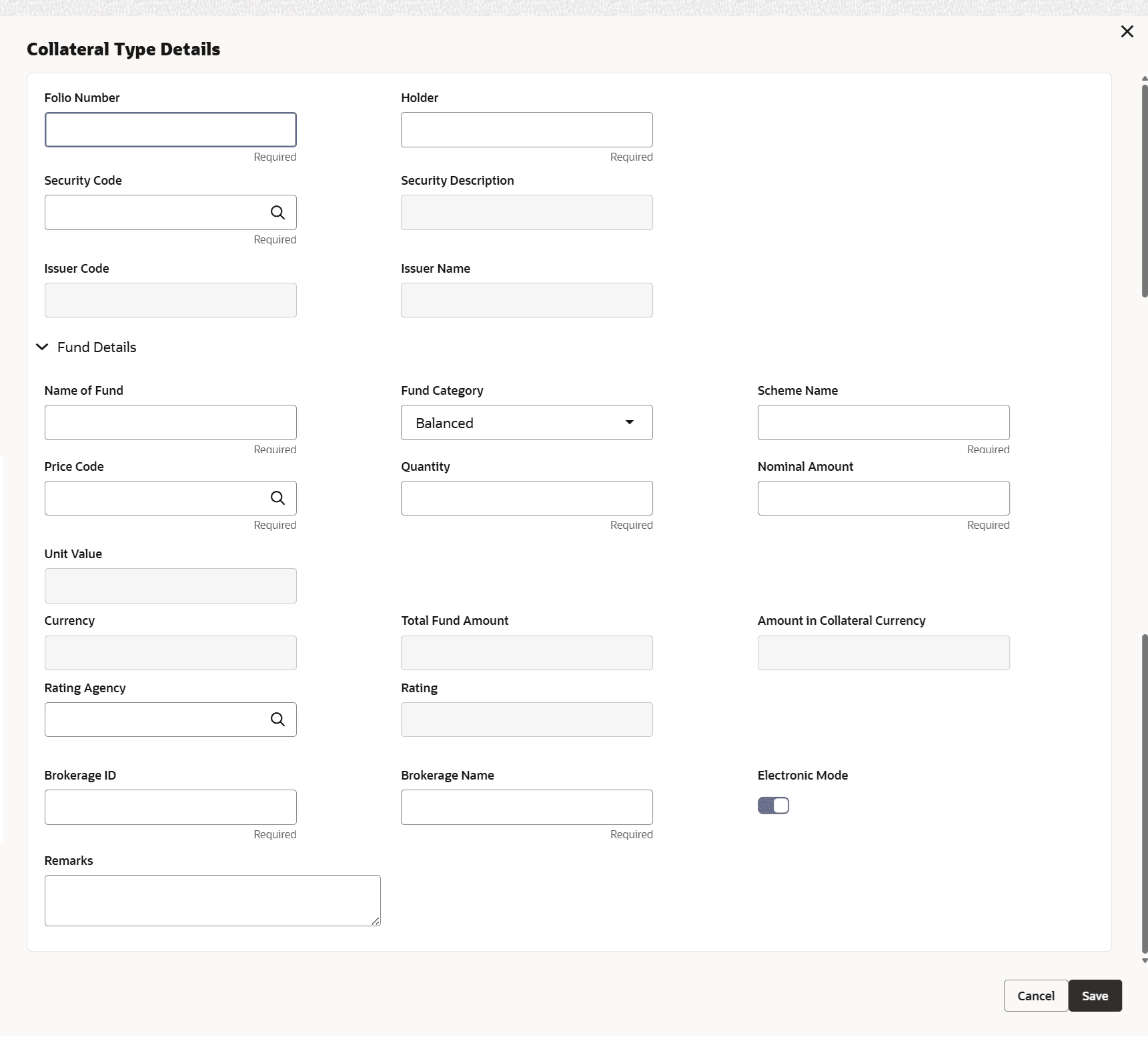This screenshot has height=1041, width=1148.
Task: Click the Nominal Amount field
Action: (883, 498)
